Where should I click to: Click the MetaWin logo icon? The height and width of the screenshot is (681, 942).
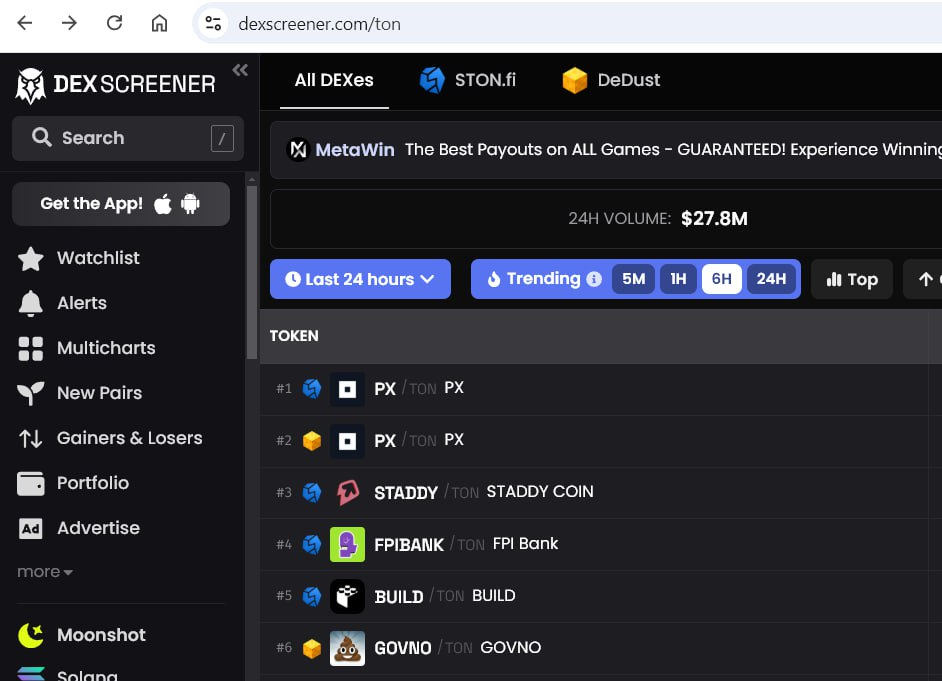(x=299, y=150)
